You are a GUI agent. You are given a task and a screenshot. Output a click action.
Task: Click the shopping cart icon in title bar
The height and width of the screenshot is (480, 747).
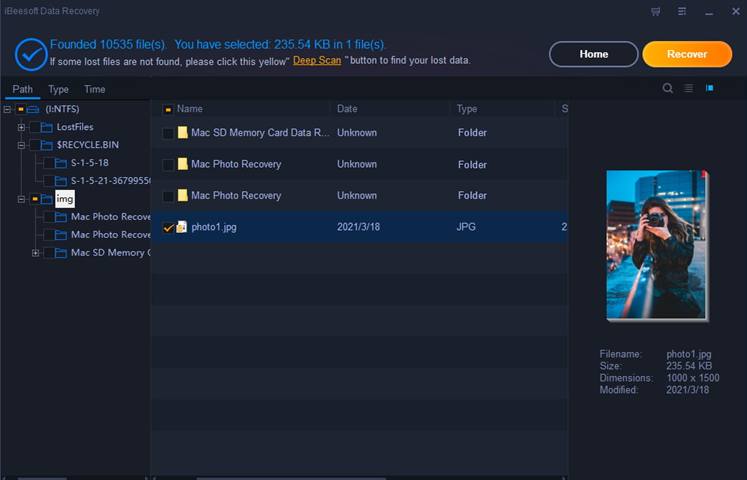[656, 11]
